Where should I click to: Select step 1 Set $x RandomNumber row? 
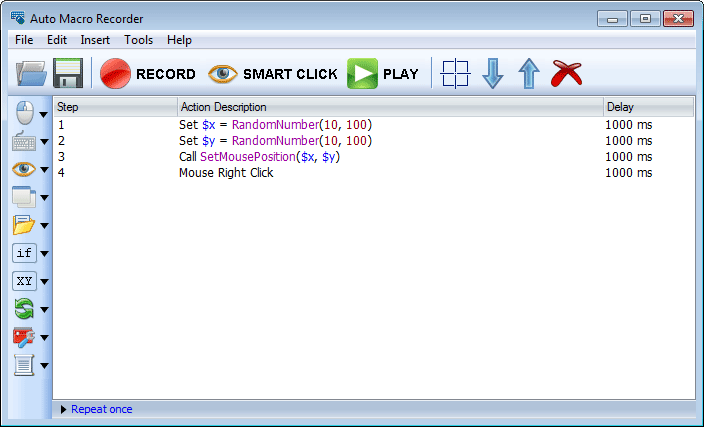pyautogui.click(x=374, y=124)
